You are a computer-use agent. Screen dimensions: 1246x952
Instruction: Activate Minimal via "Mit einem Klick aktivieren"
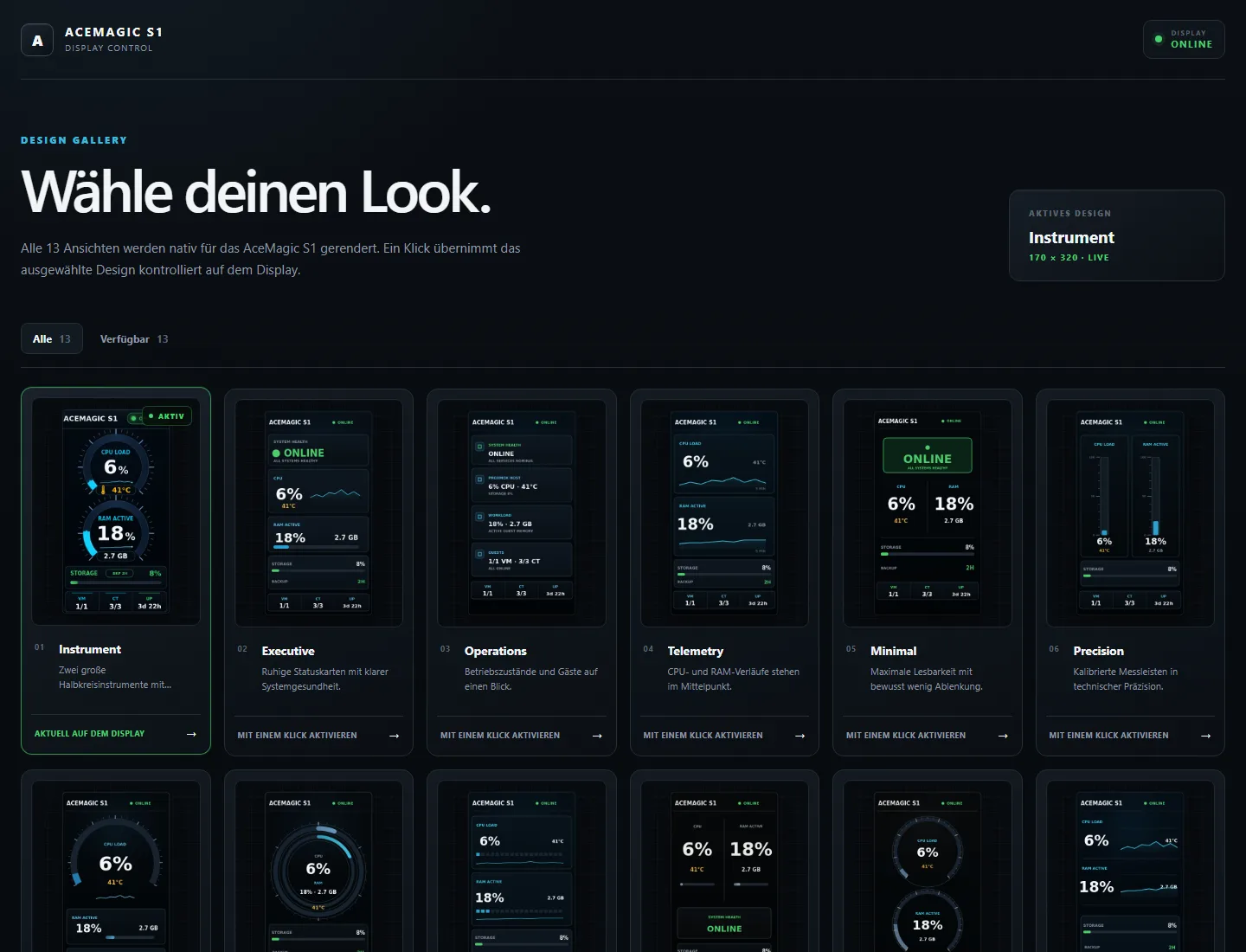(x=906, y=736)
